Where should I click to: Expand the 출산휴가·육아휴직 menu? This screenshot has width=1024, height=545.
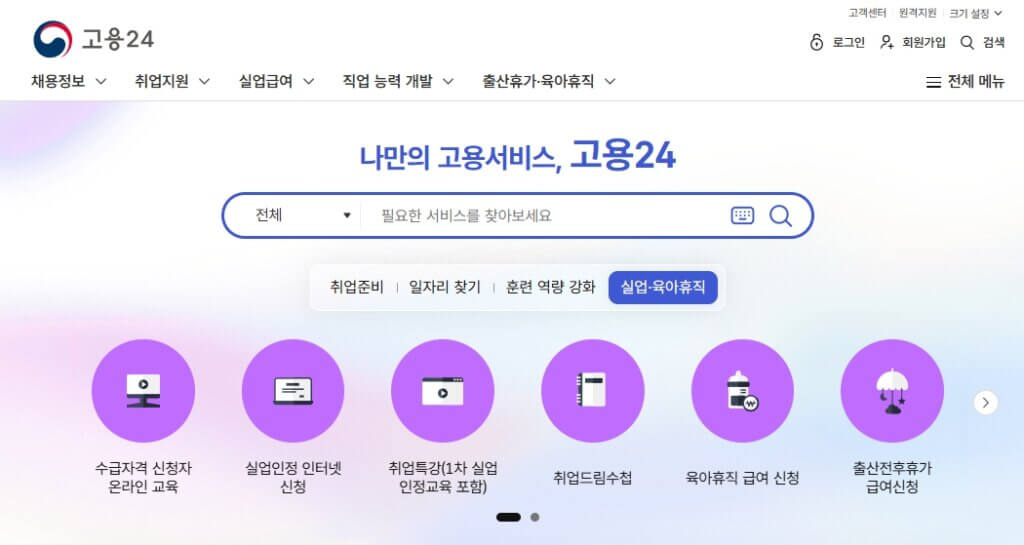tap(549, 82)
